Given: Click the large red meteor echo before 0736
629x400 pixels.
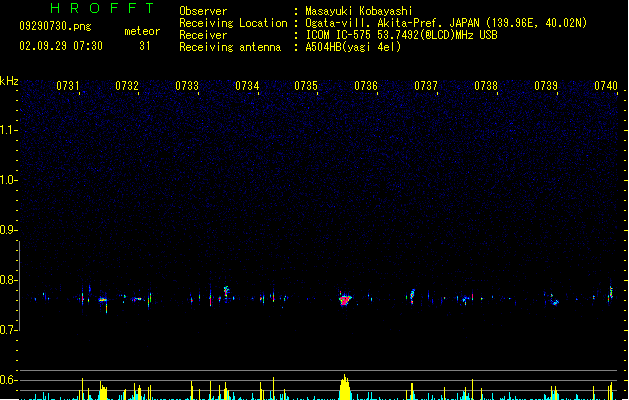Looking at the screenshot, I should point(345,300).
